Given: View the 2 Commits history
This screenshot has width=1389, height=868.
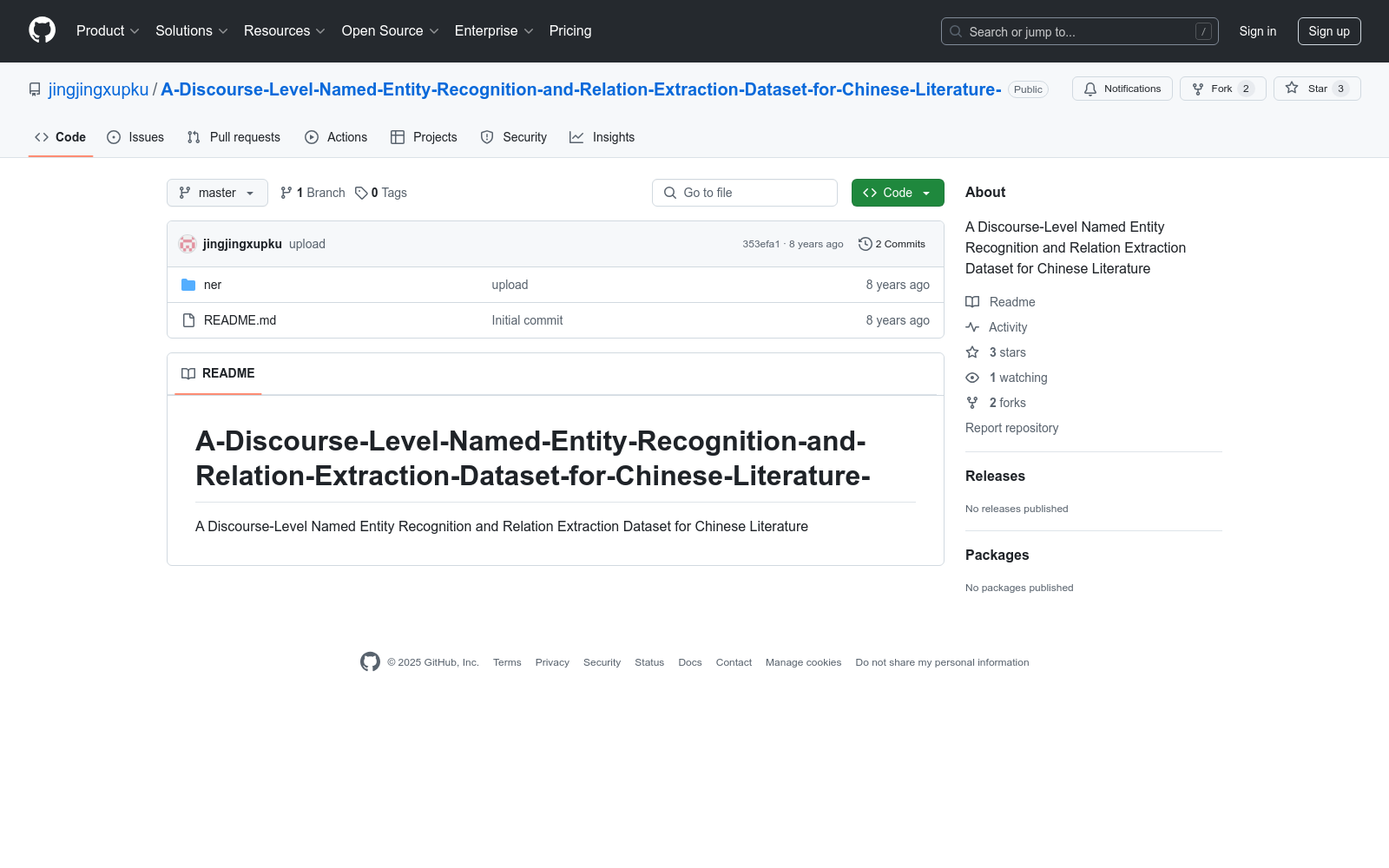Looking at the screenshot, I should [x=892, y=244].
